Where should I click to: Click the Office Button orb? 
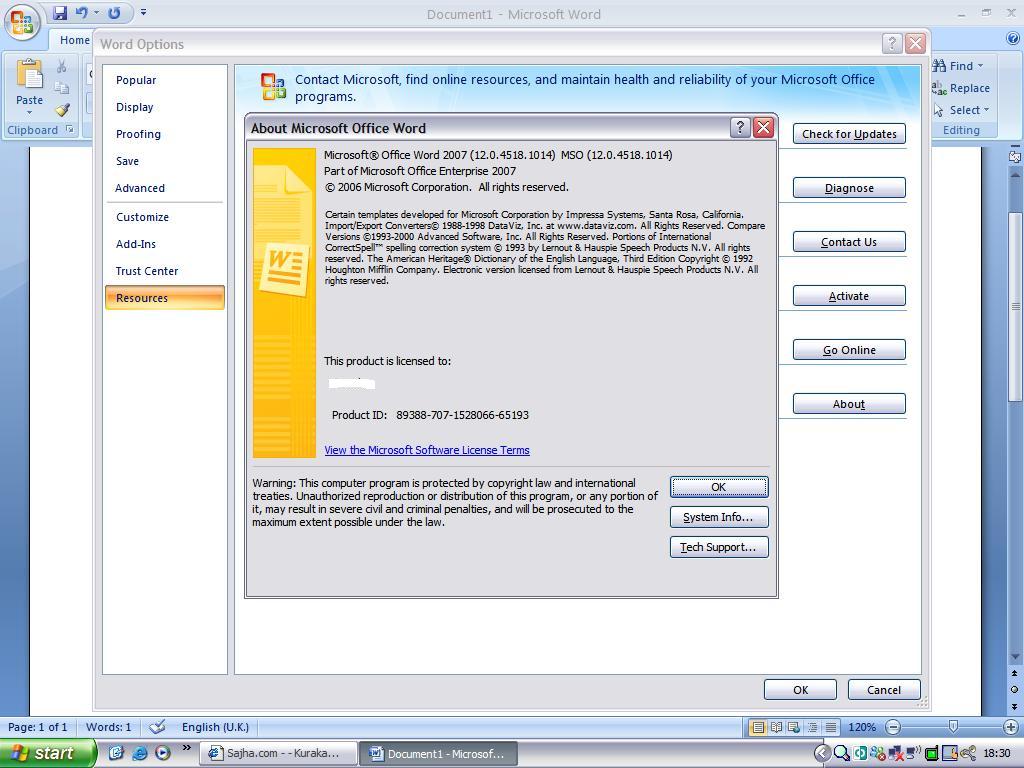[x=22, y=21]
